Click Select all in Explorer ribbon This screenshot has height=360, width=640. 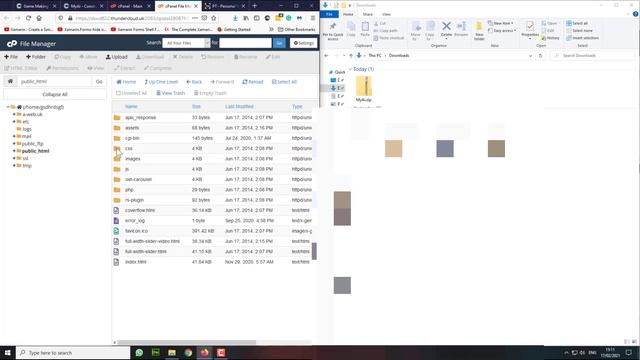pyautogui.click(x=577, y=23)
